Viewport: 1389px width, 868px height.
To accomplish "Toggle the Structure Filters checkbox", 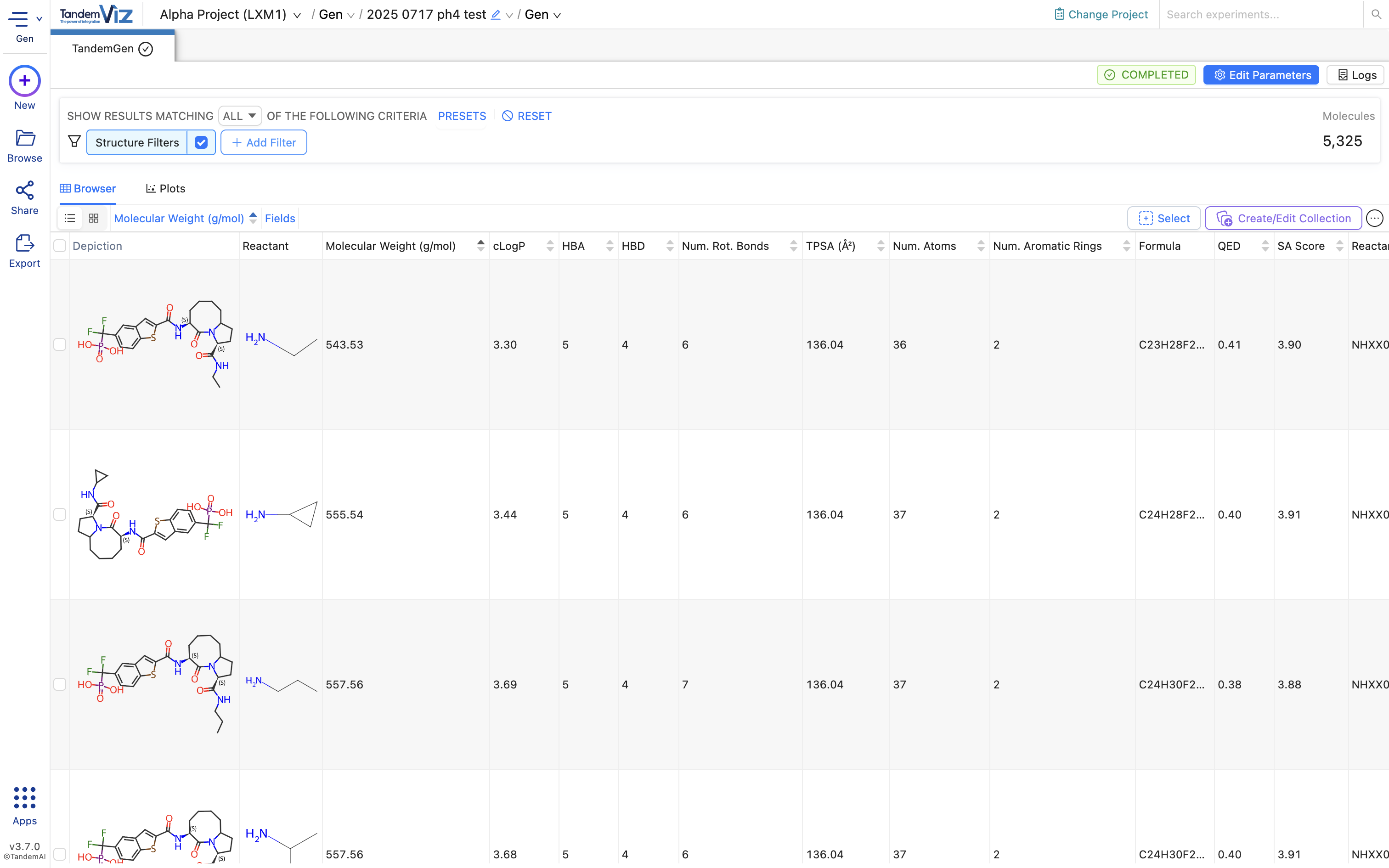I will (x=201, y=142).
